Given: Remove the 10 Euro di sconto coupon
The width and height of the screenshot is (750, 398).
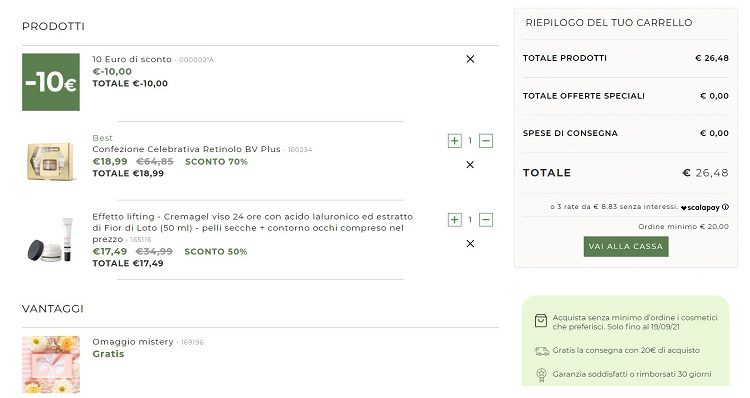Looking at the screenshot, I should click(x=470, y=59).
